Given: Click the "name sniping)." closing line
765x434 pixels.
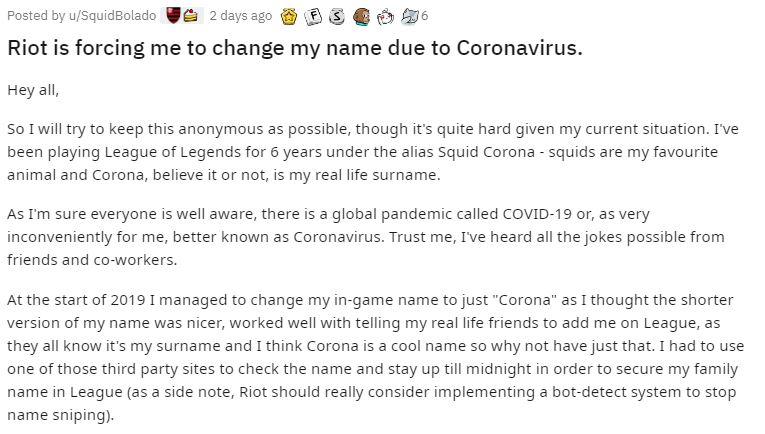Looking at the screenshot, I should coord(60,415).
